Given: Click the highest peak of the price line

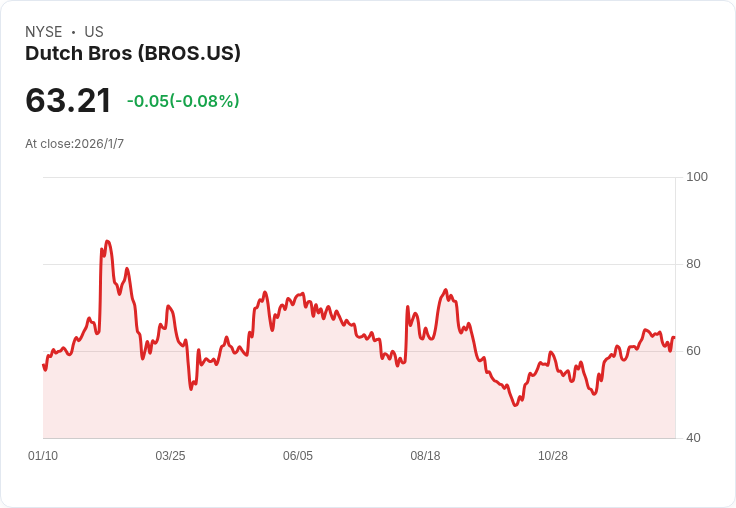Looking at the screenshot, I should [107, 241].
